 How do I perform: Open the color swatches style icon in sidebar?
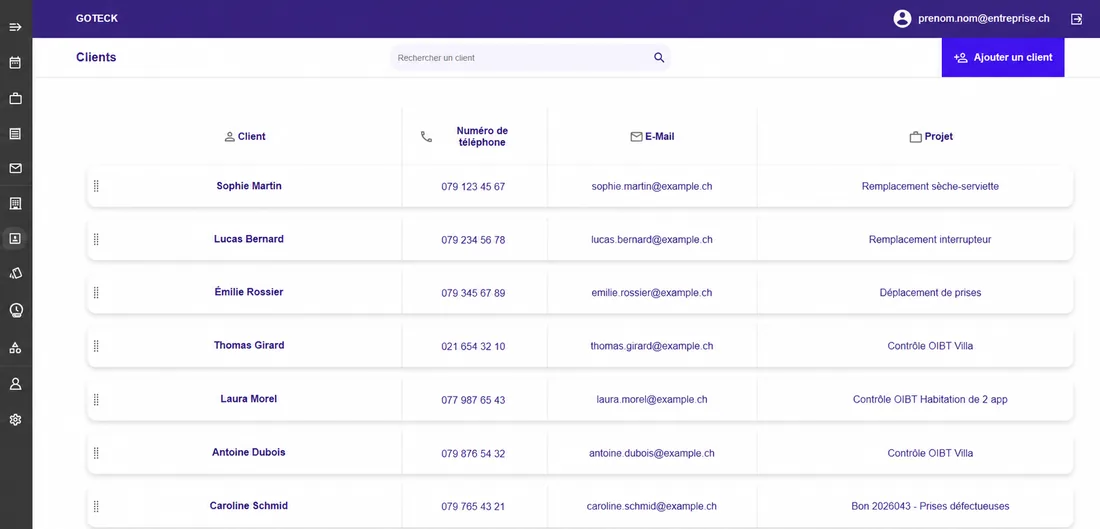(x=15, y=273)
